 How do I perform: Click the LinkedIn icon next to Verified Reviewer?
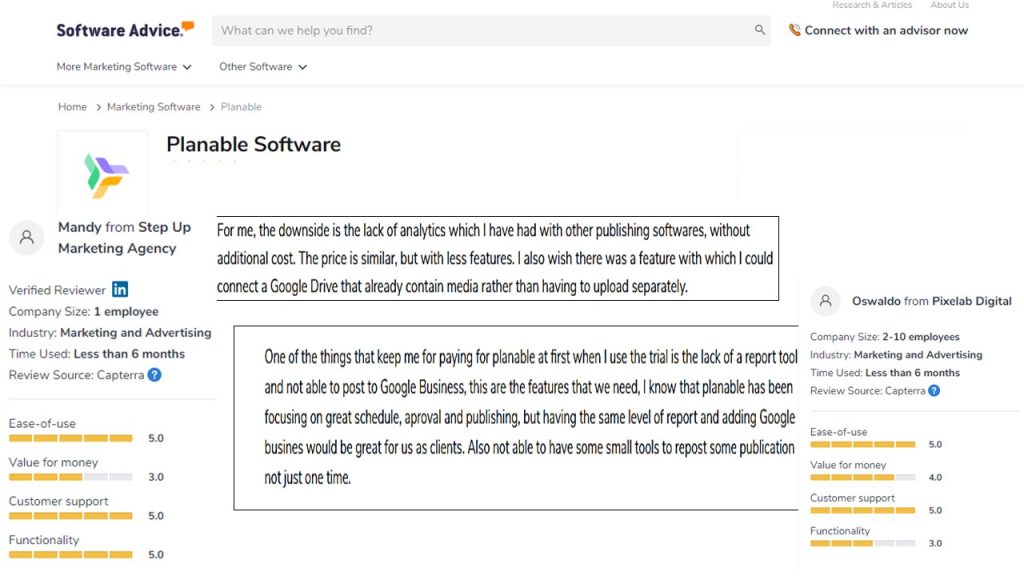[x=120, y=289]
